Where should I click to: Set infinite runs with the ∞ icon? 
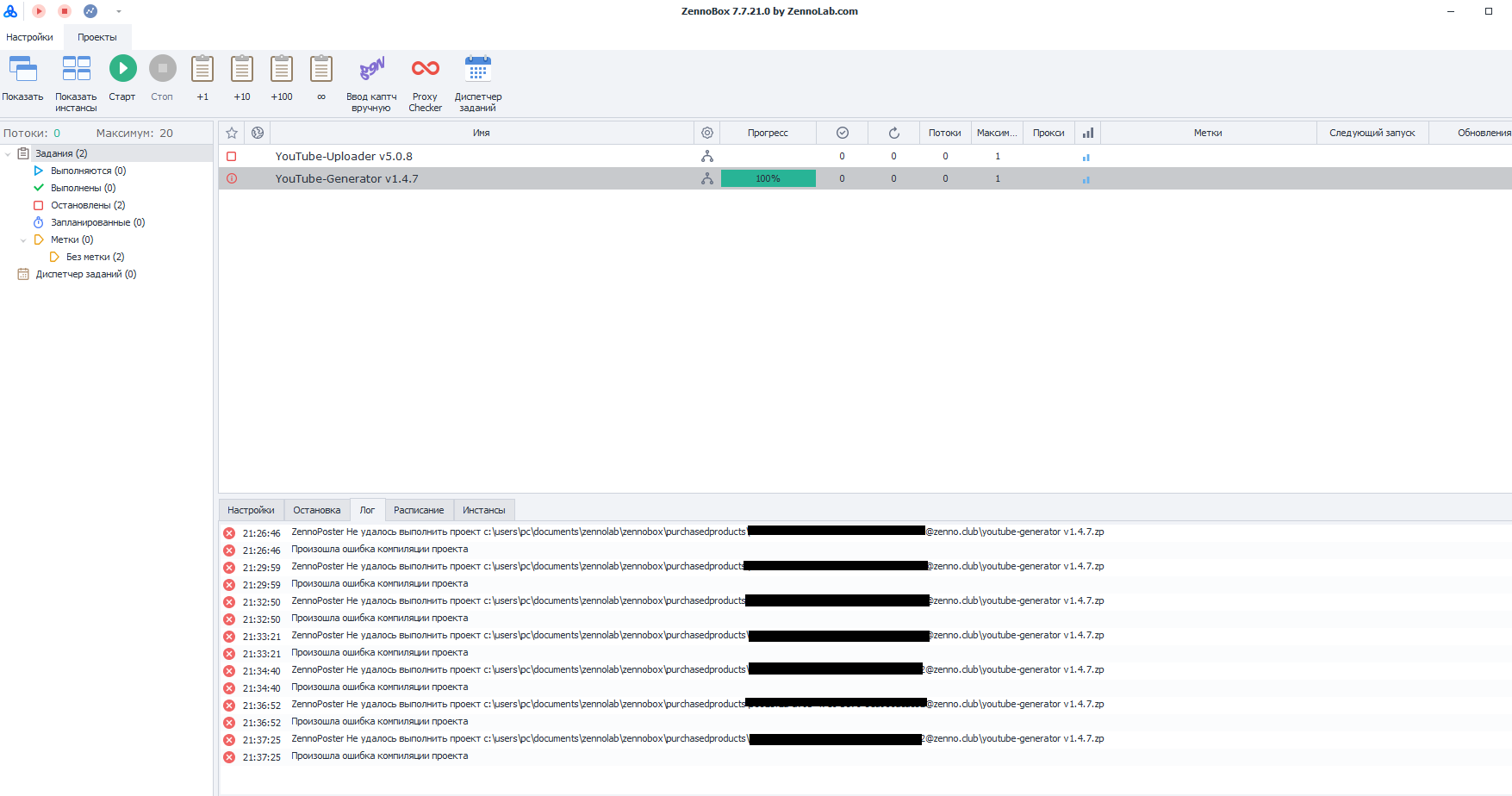[321, 69]
